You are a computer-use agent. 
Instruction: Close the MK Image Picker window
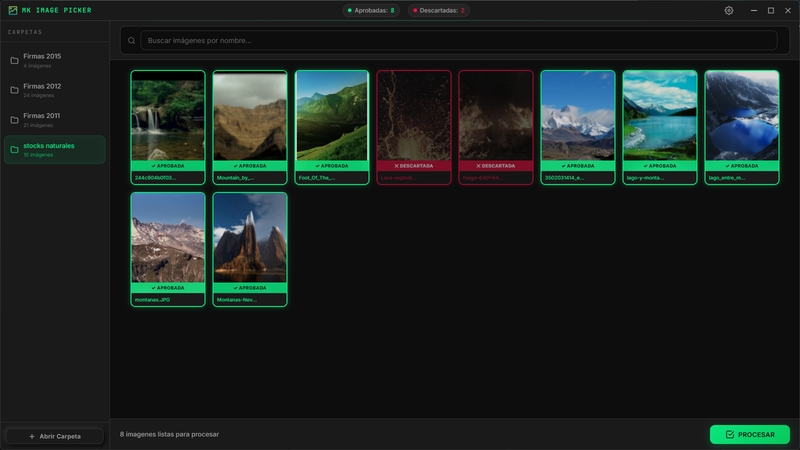pos(788,10)
